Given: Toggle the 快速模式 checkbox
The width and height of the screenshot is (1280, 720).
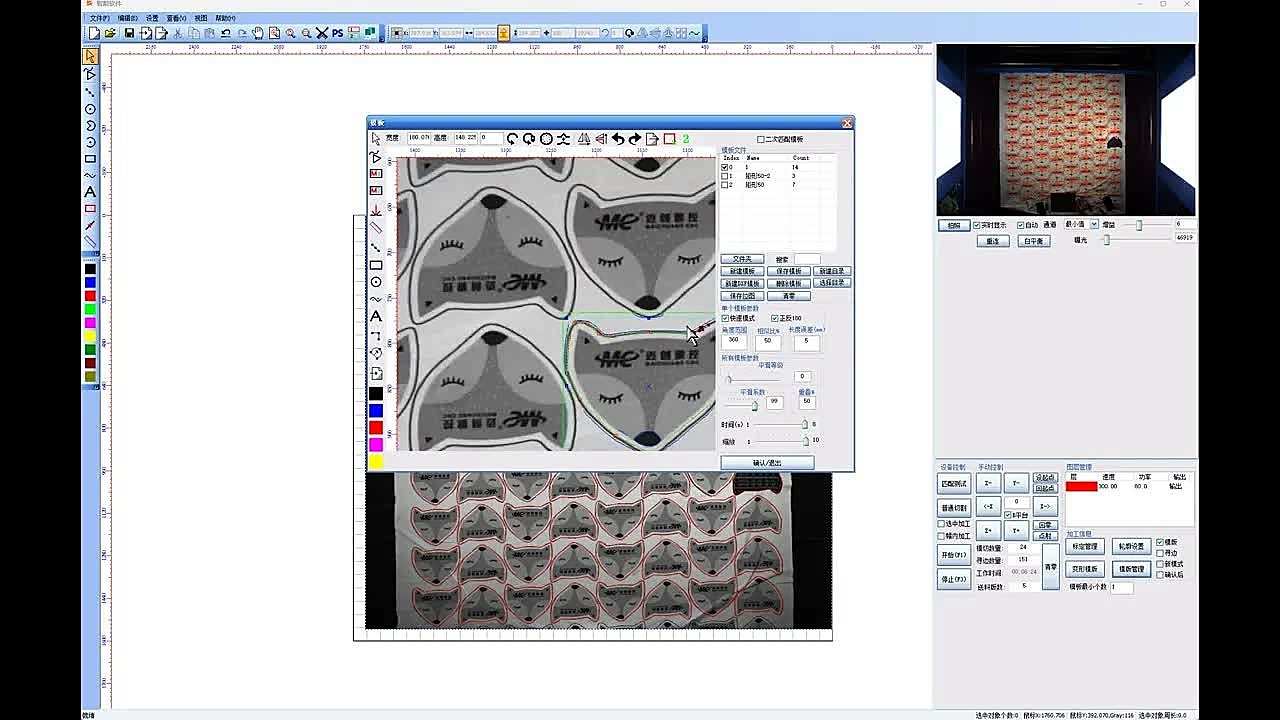Looking at the screenshot, I should [x=725, y=318].
